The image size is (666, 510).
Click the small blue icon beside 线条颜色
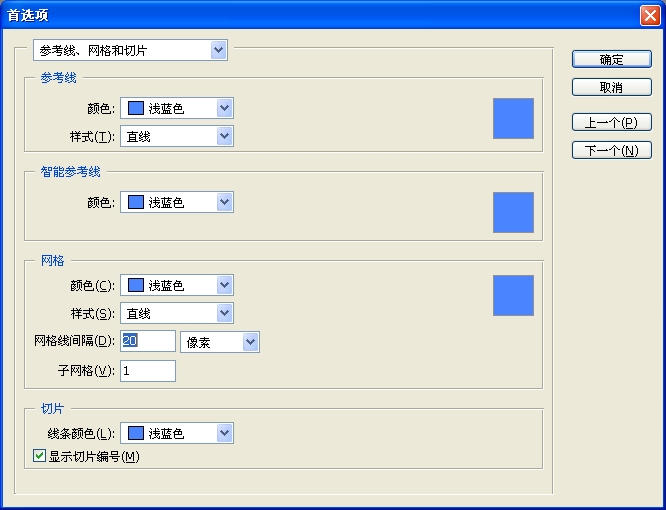[x=136, y=434]
